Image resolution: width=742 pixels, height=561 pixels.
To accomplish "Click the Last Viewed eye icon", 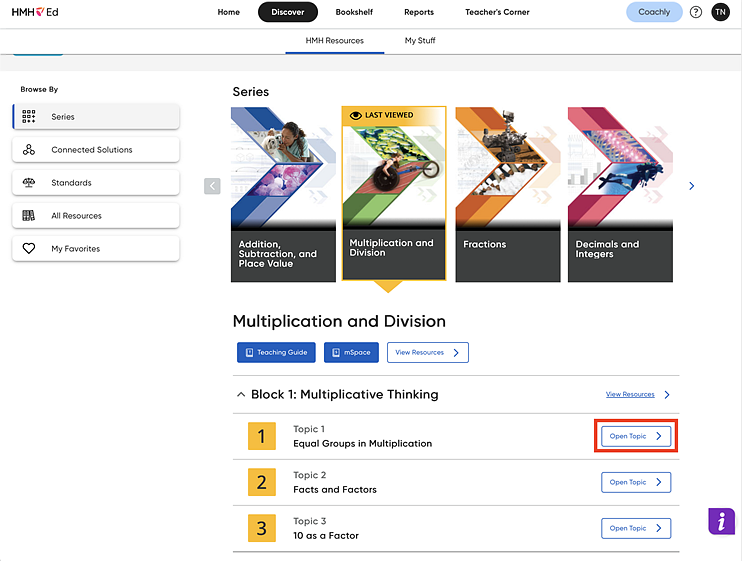I will [355, 115].
